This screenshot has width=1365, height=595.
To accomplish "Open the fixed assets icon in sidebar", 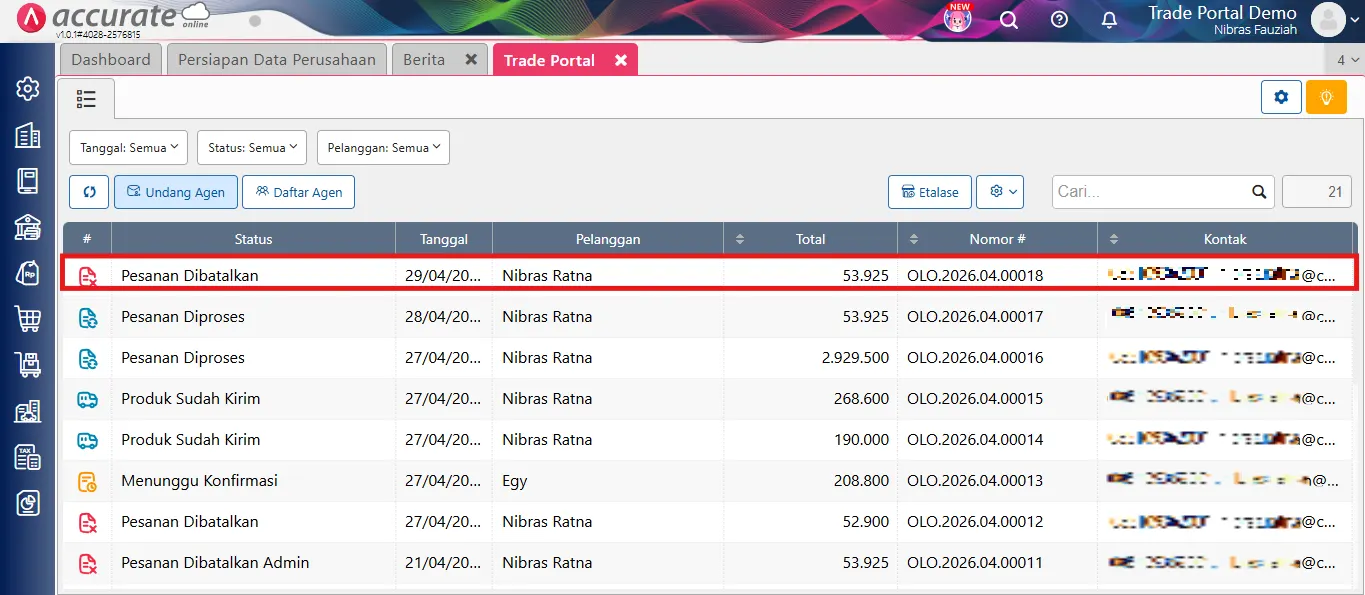I will pyautogui.click(x=28, y=411).
